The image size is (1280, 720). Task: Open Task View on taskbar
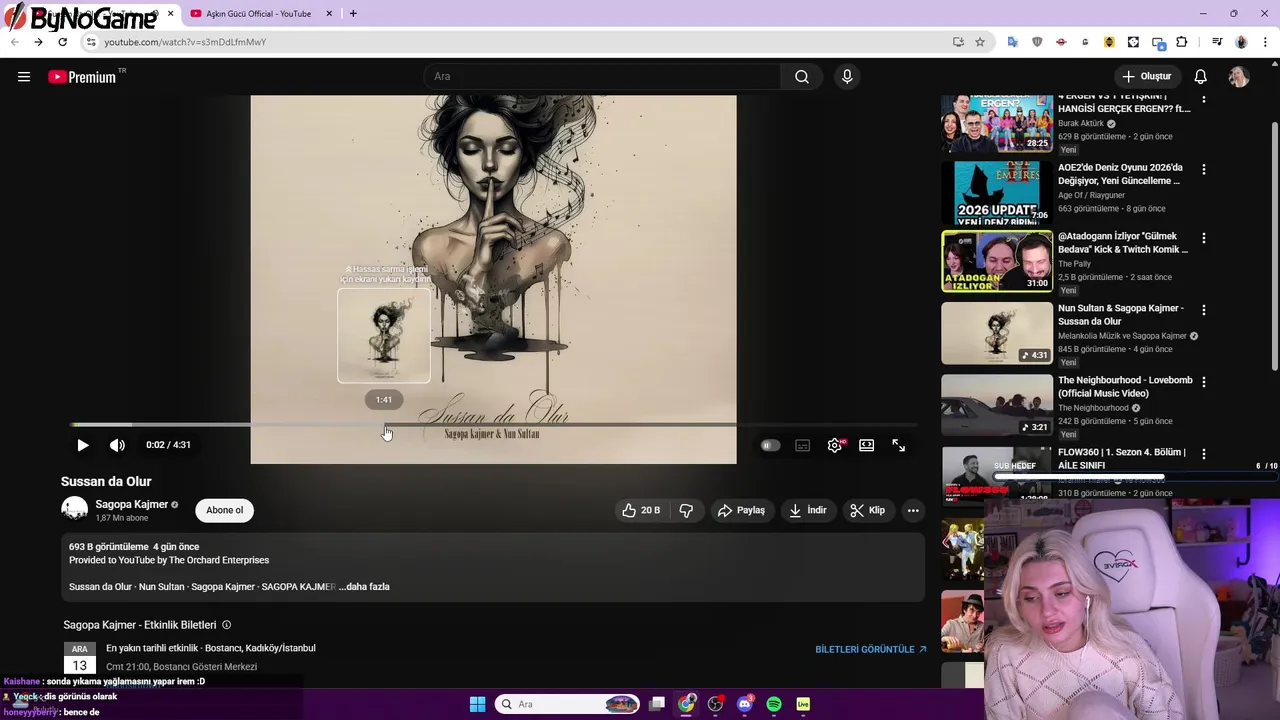tap(657, 704)
